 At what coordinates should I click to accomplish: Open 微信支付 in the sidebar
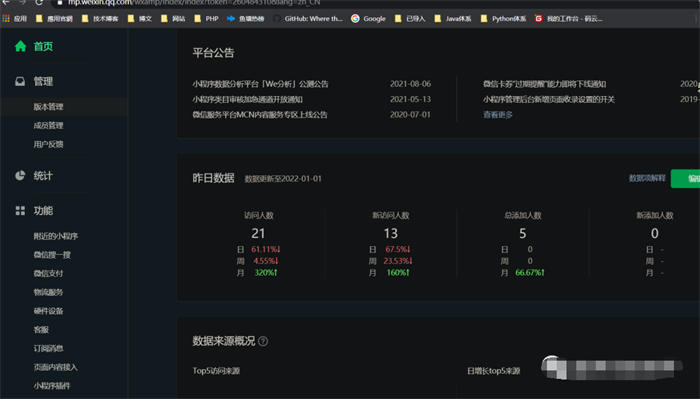tap(48, 274)
